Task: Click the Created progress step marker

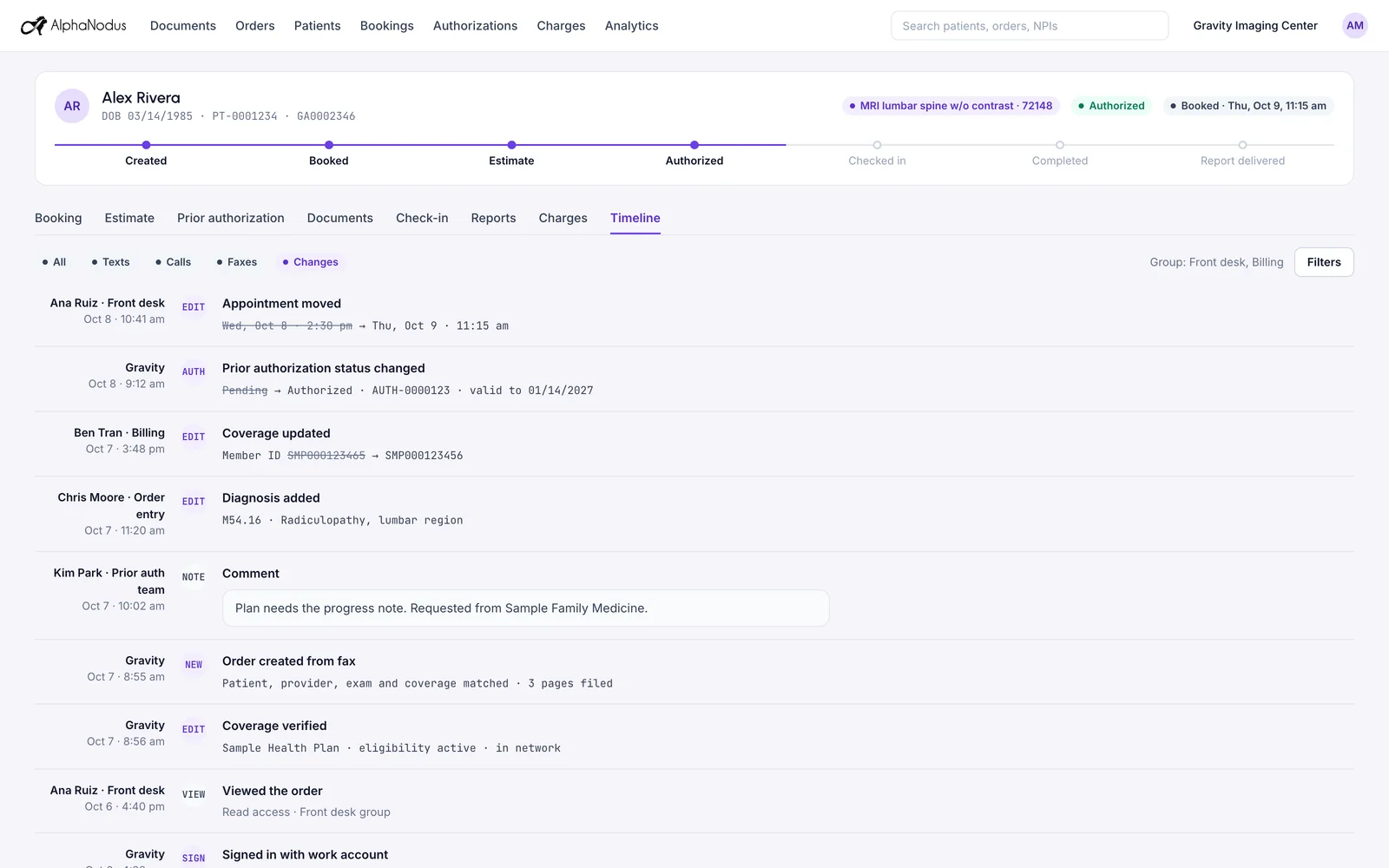Action: (146, 145)
